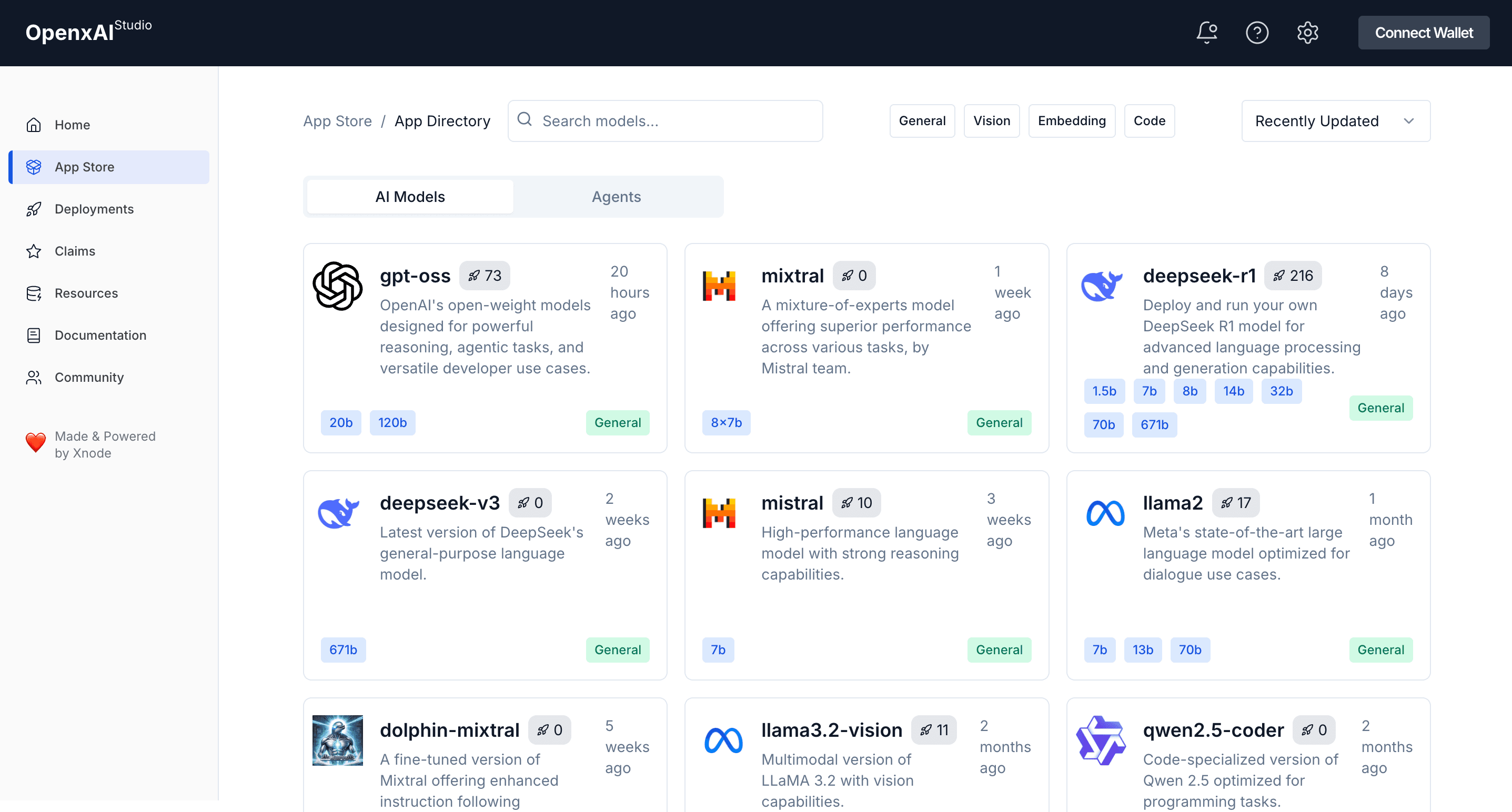Toggle the Embedding category filter
The height and width of the screenshot is (812, 1512).
pos(1072,121)
